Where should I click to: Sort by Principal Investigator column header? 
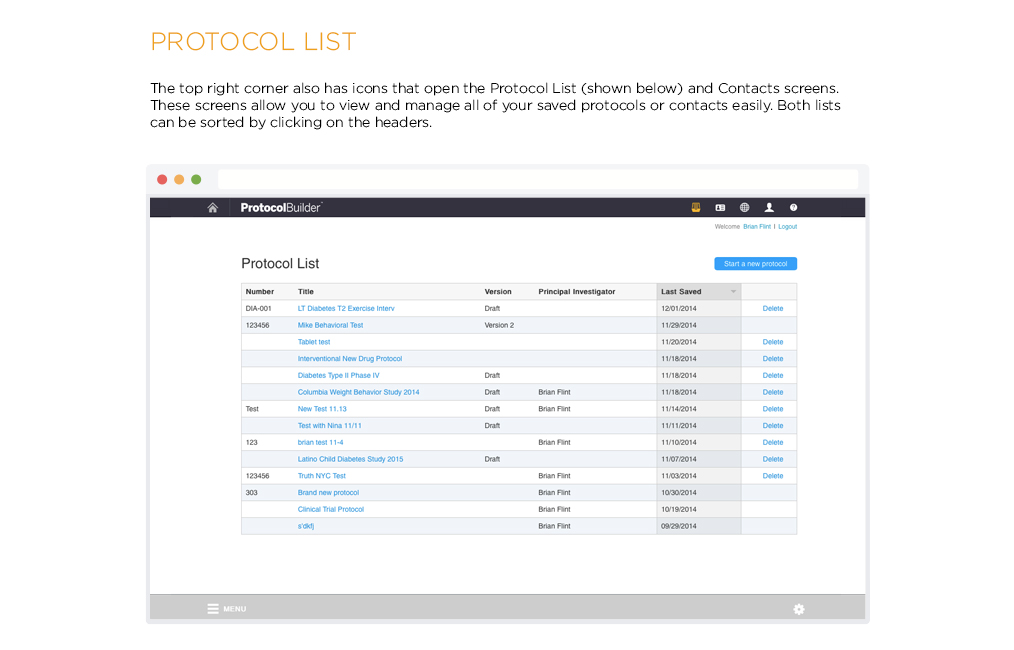[x=576, y=292]
